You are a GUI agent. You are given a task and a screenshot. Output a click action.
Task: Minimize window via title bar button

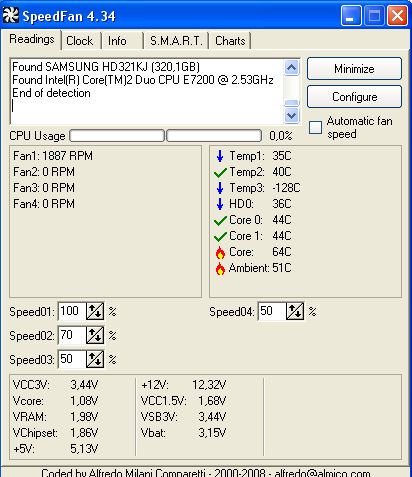click(351, 16)
